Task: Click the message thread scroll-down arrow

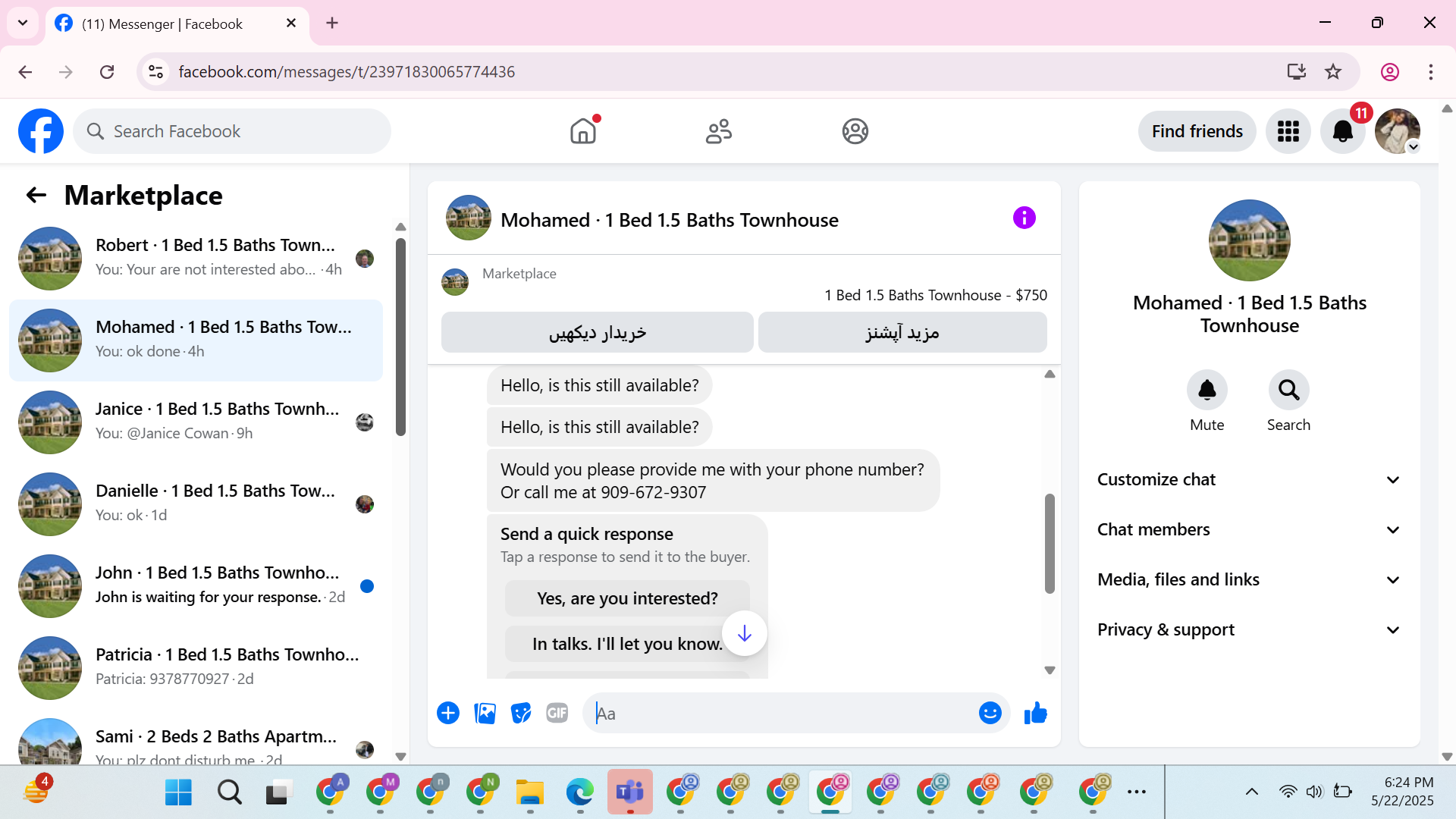Action: (x=1050, y=670)
